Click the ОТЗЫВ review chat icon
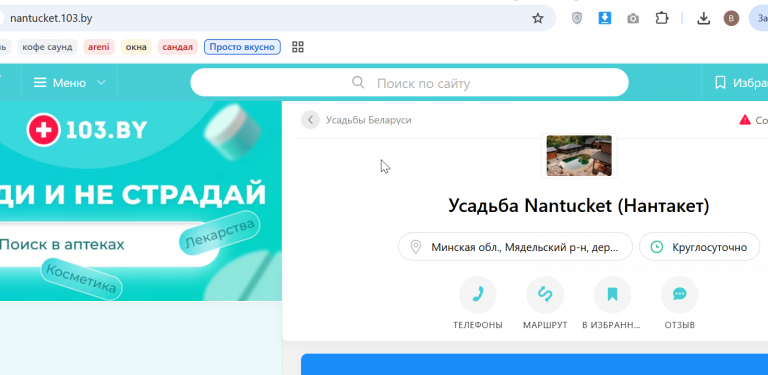Image resolution: width=768 pixels, height=375 pixels. 679,294
